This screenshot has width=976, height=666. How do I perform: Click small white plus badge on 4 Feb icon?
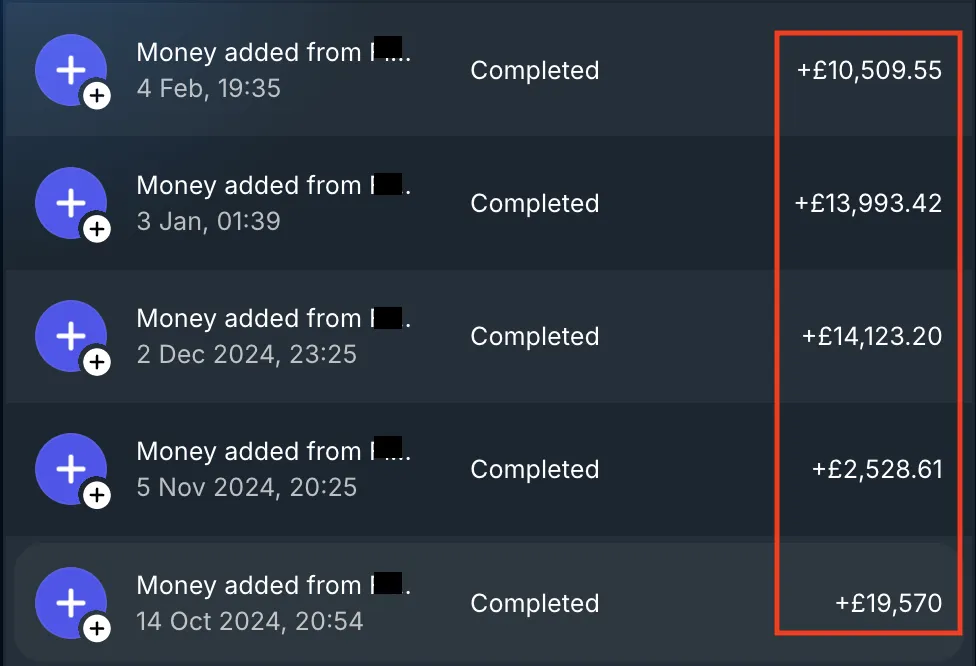pyautogui.click(x=97, y=96)
